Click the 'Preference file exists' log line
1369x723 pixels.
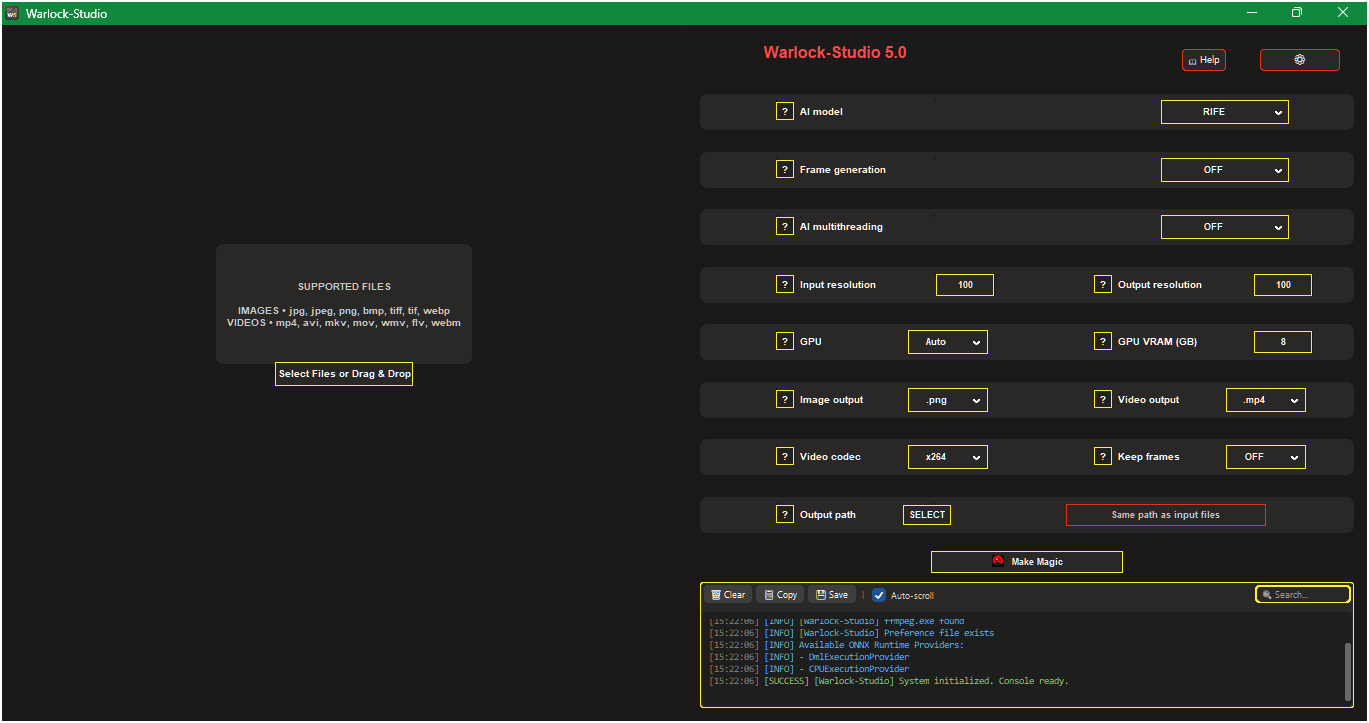click(x=852, y=633)
